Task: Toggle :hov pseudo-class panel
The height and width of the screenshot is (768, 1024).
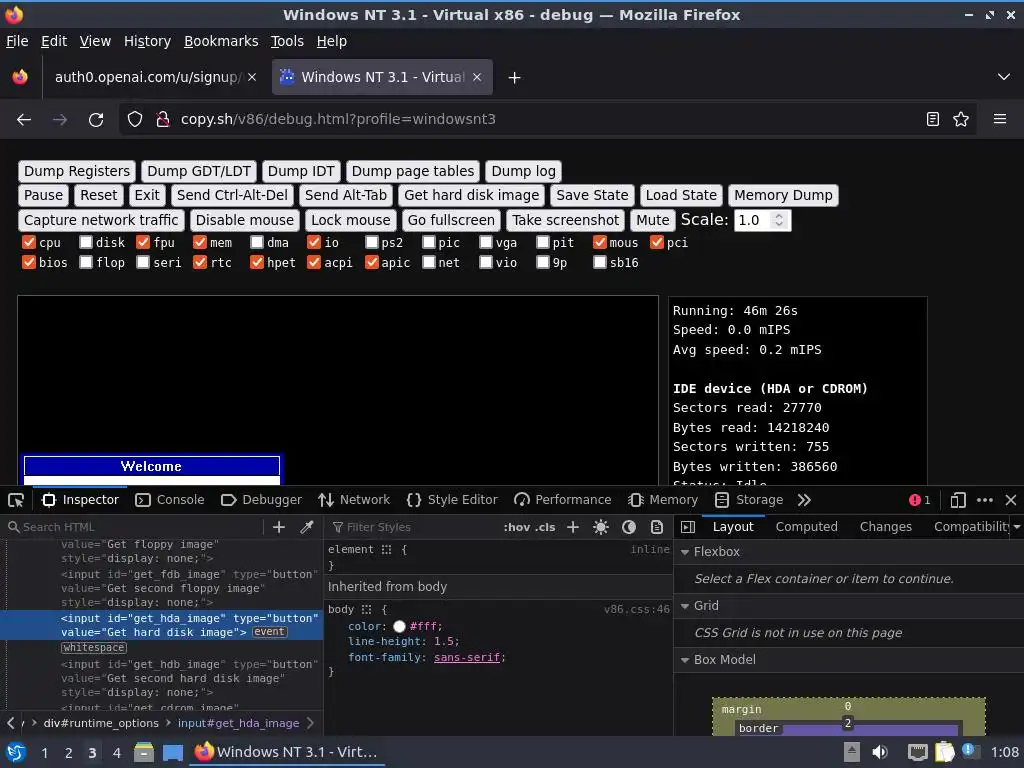Action: (516, 527)
